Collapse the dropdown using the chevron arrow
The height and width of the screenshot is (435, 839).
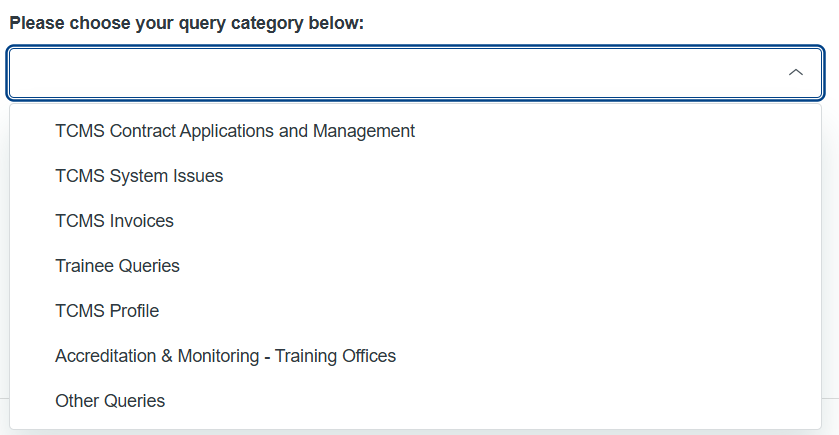point(796,73)
